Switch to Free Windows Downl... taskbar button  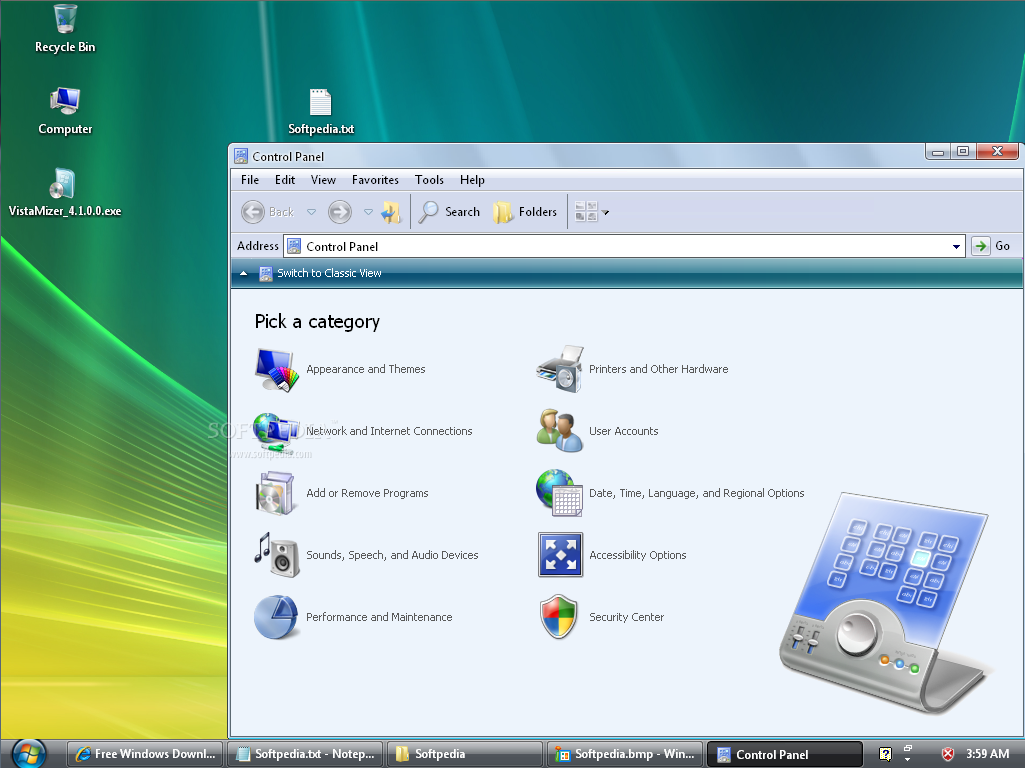point(145,754)
